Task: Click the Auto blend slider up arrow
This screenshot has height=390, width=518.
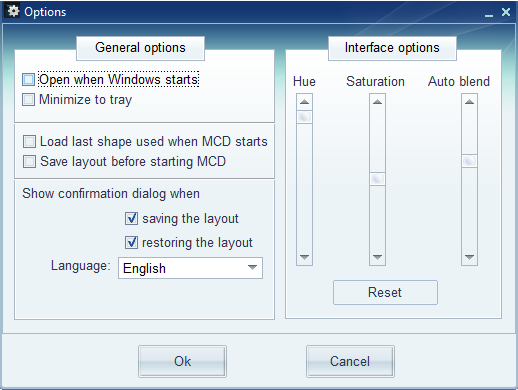Action: click(x=469, y=102)
